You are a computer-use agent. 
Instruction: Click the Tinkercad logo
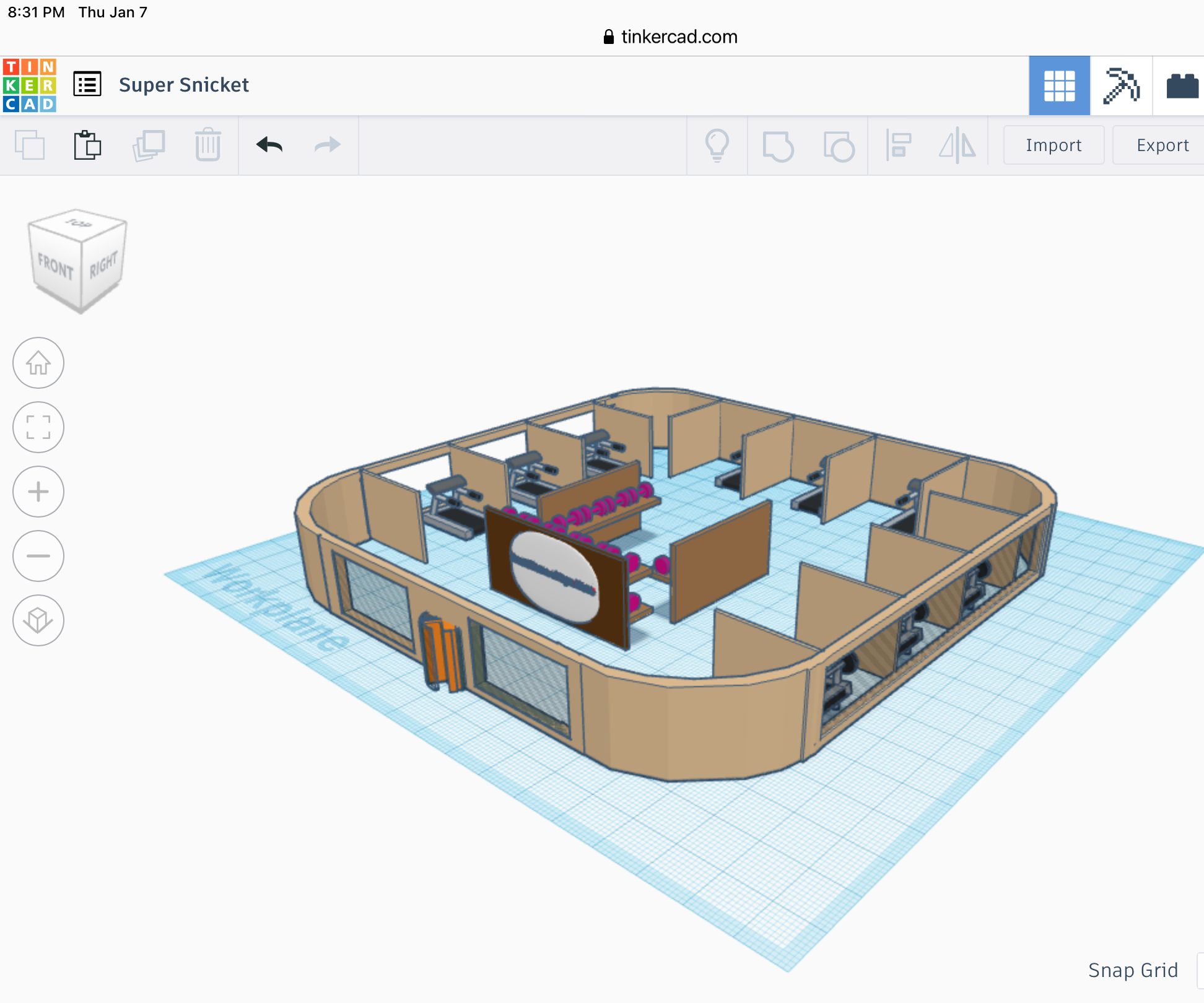click(x=29, y=85)
